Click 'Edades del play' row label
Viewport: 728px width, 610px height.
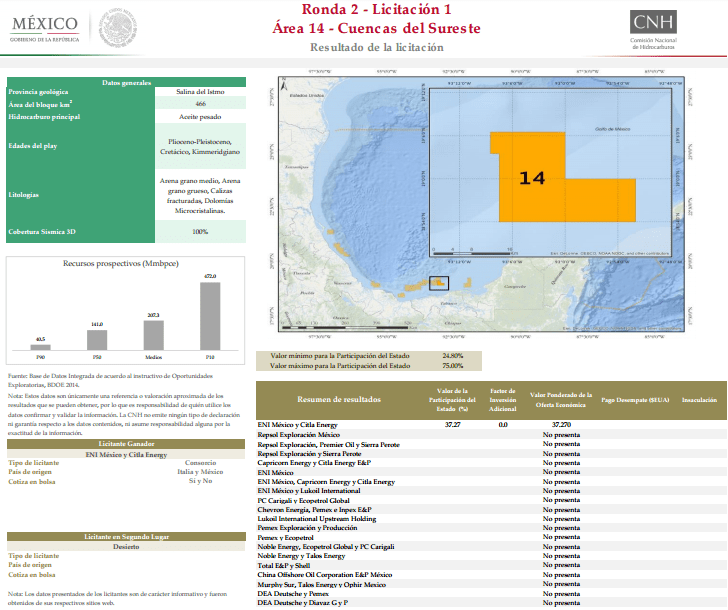point(32,146)
